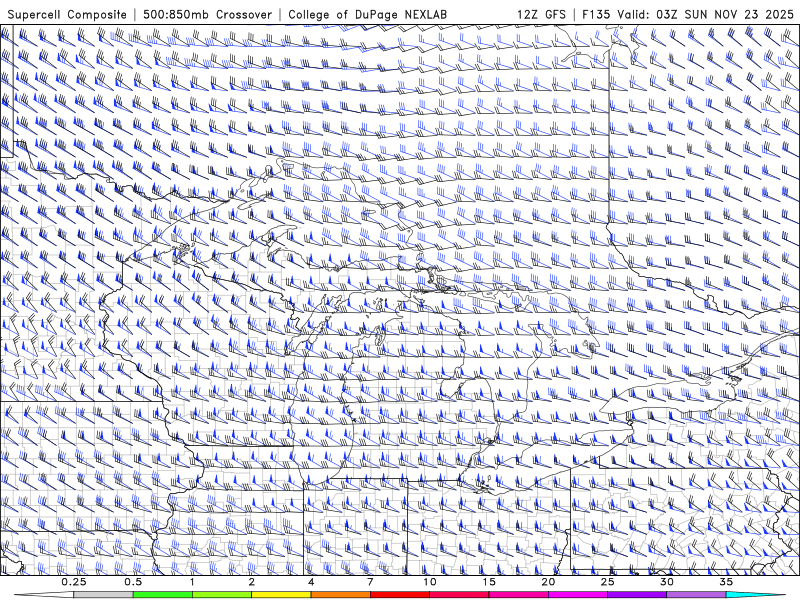Viewport: 800px width, 600px height.
Task: Click the "0.25" scale label
Action: point(74,582)
